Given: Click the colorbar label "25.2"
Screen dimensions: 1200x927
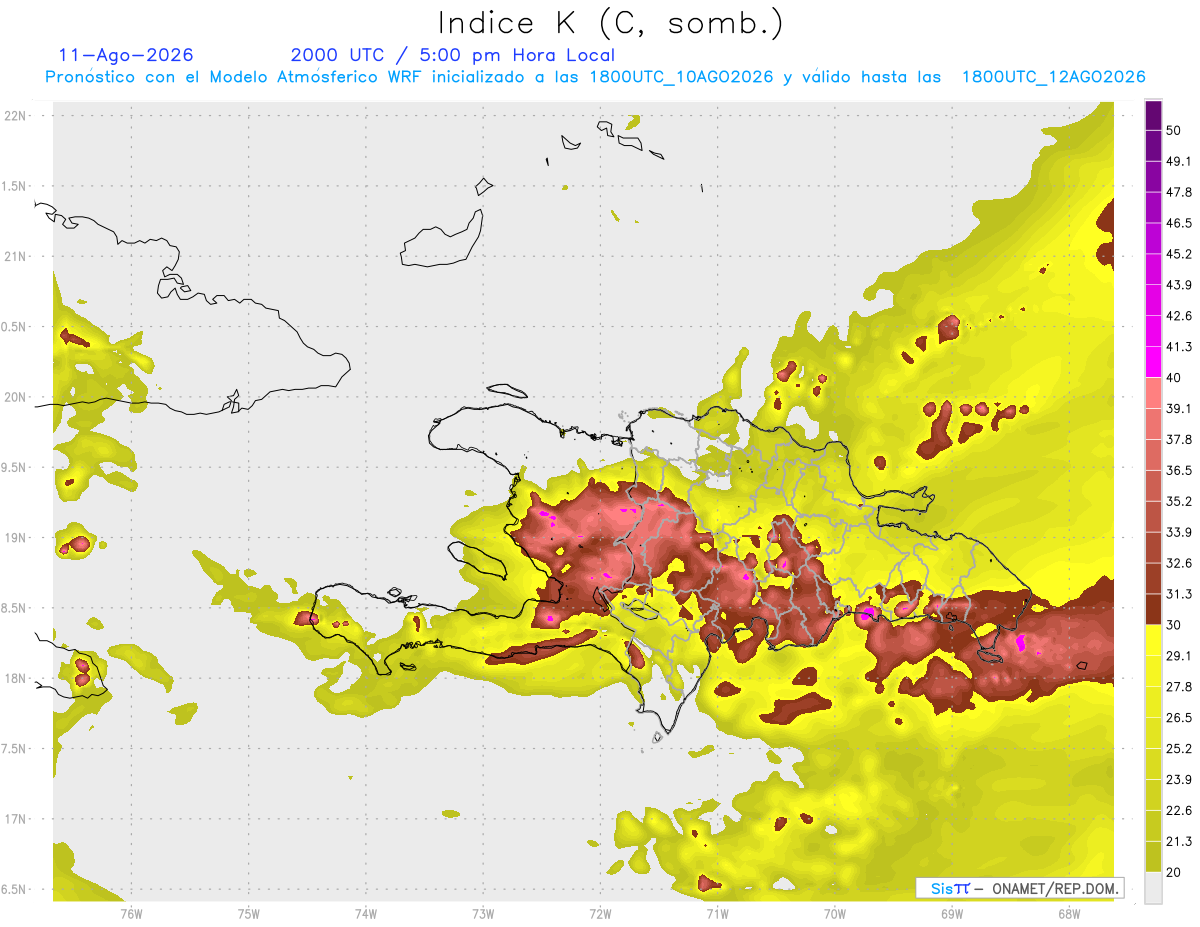Looking at the screenshot, I should [1179, 749].
